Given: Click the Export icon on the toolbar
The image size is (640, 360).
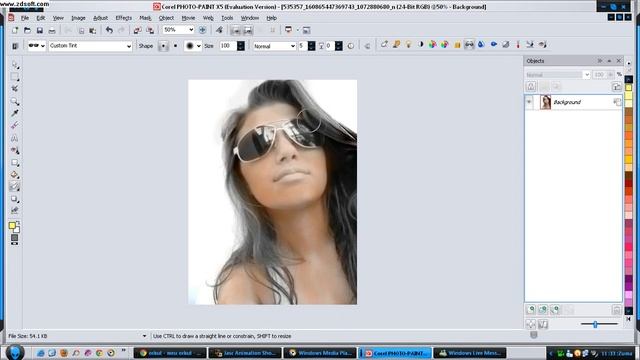Looking at the screenshot, I should coord(150,30).
